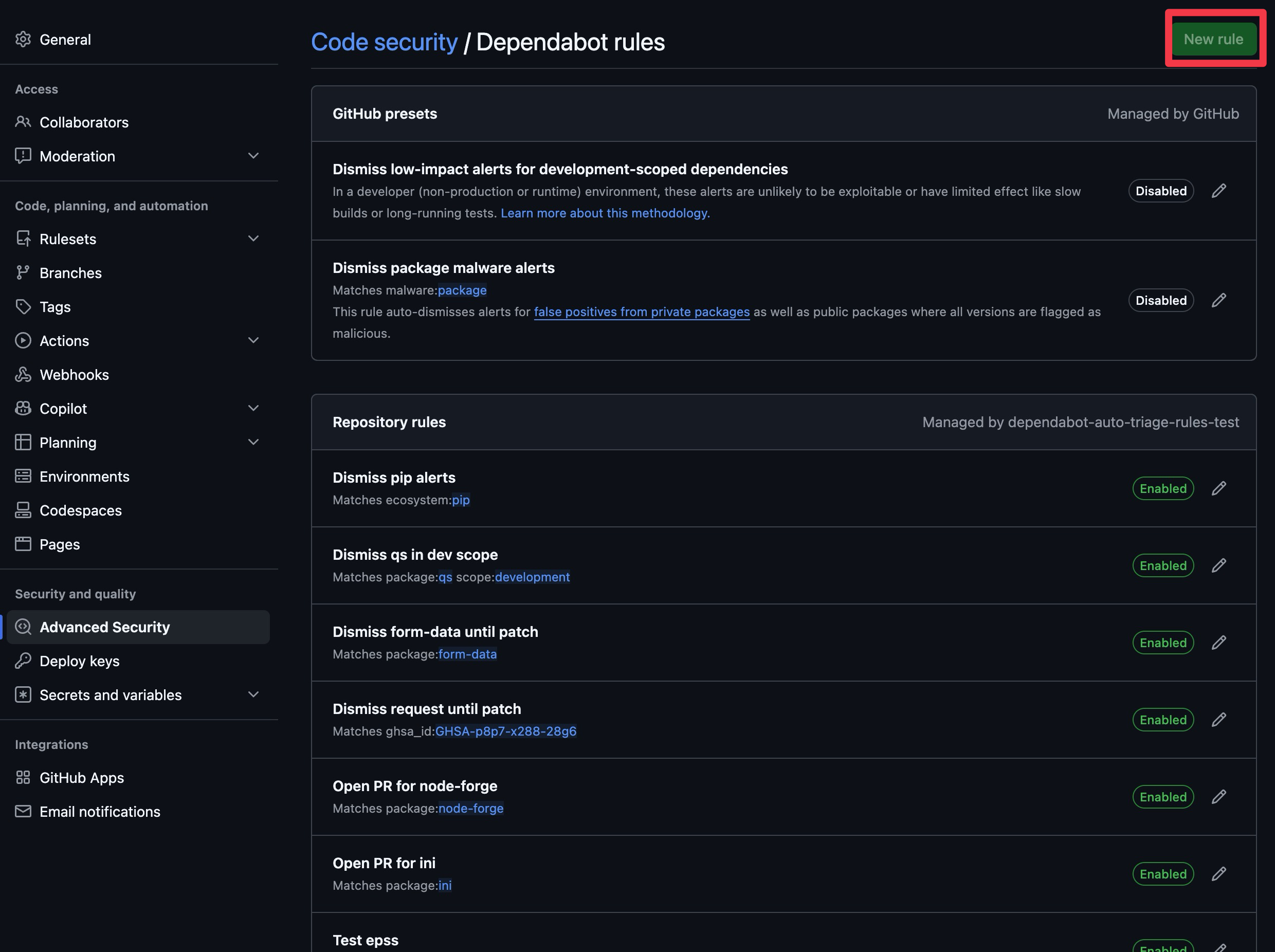Edit the Dismiss request until patch rule
This screenshot has width=1275, height=952.
click(x=1219, y=720)
